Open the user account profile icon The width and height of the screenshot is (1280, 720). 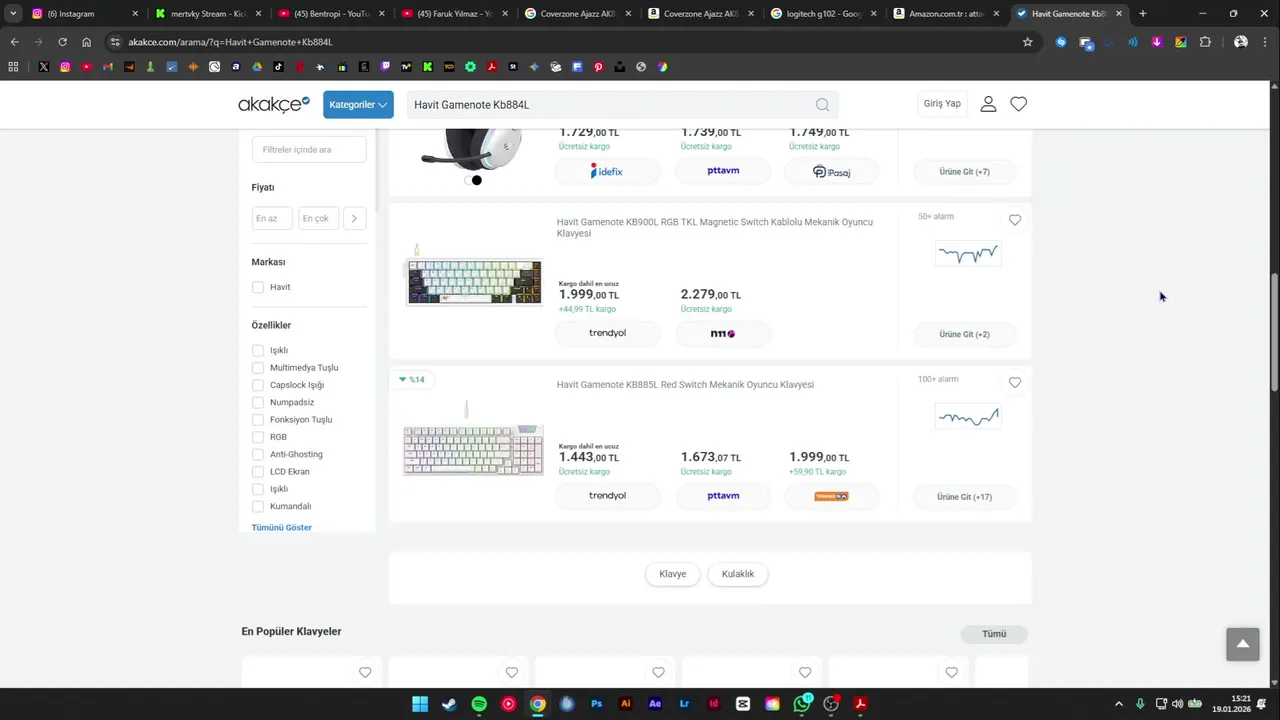(988, 104)
